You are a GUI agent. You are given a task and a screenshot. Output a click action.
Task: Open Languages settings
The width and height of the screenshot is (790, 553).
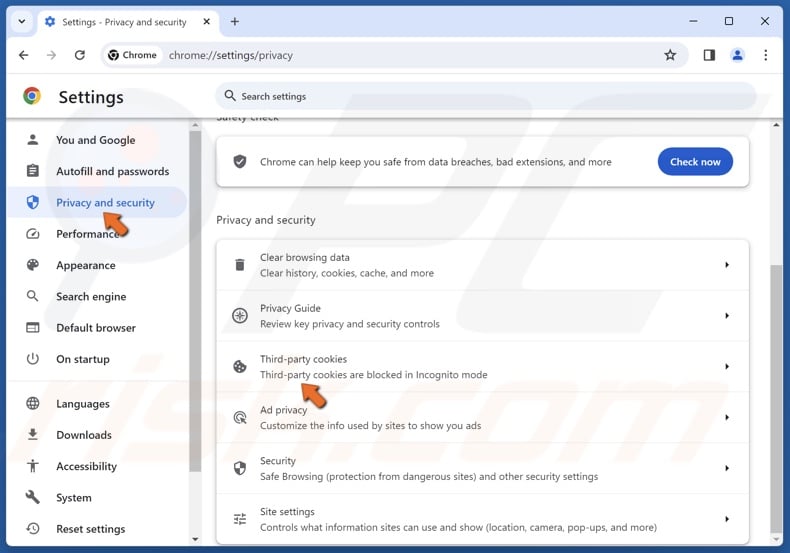98,403
